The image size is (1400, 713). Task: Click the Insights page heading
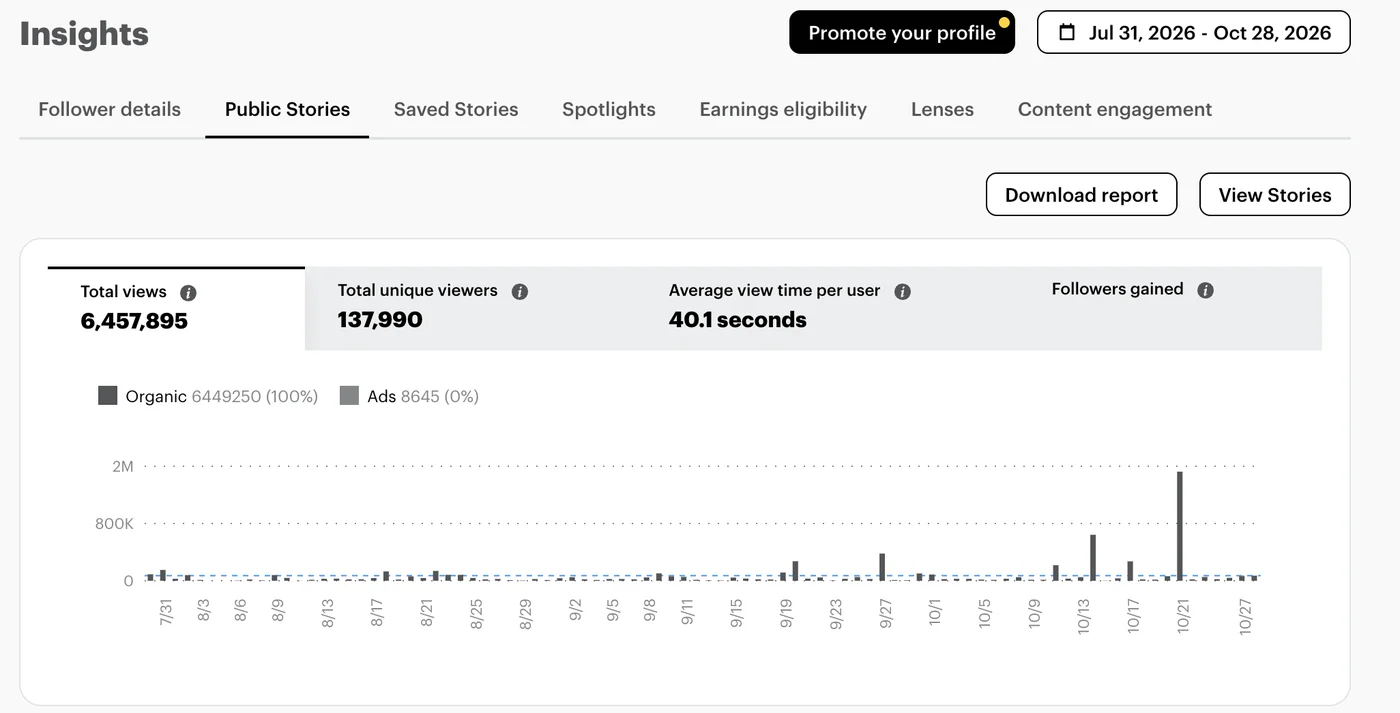click(84, 33)
